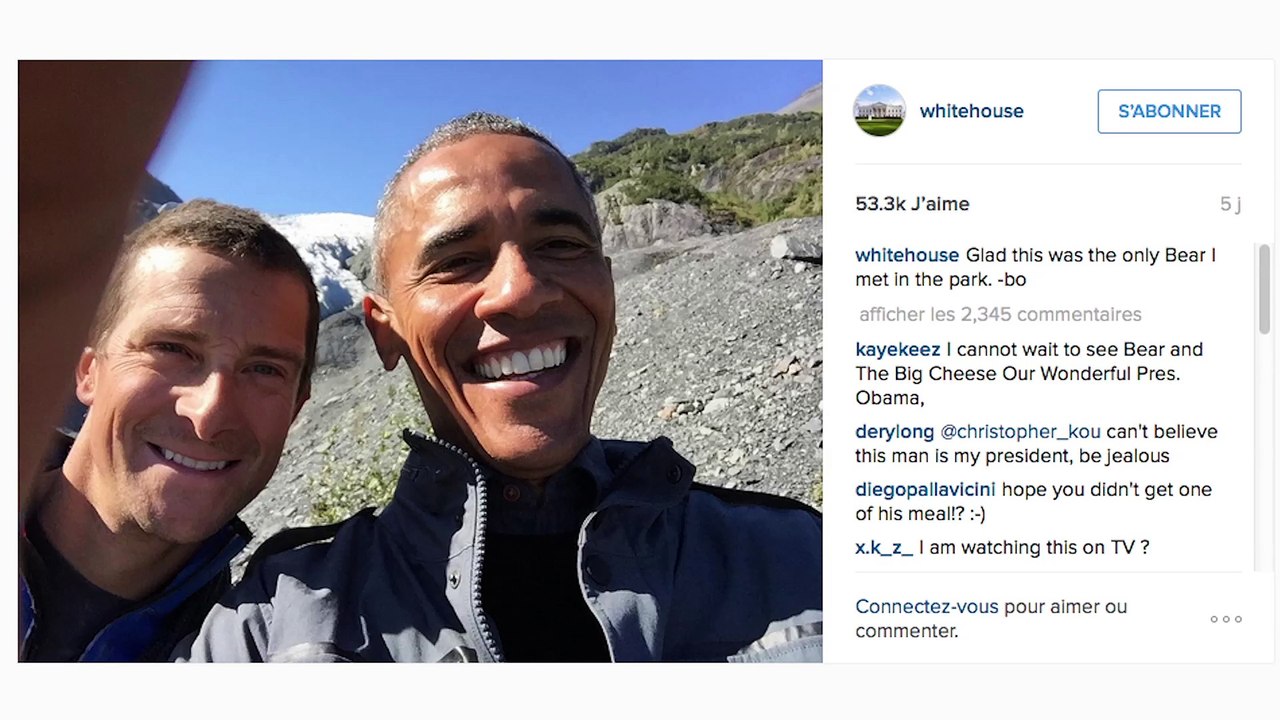
Task: Open whitehouse username beside the profile picture
Action: click(971, 111)
